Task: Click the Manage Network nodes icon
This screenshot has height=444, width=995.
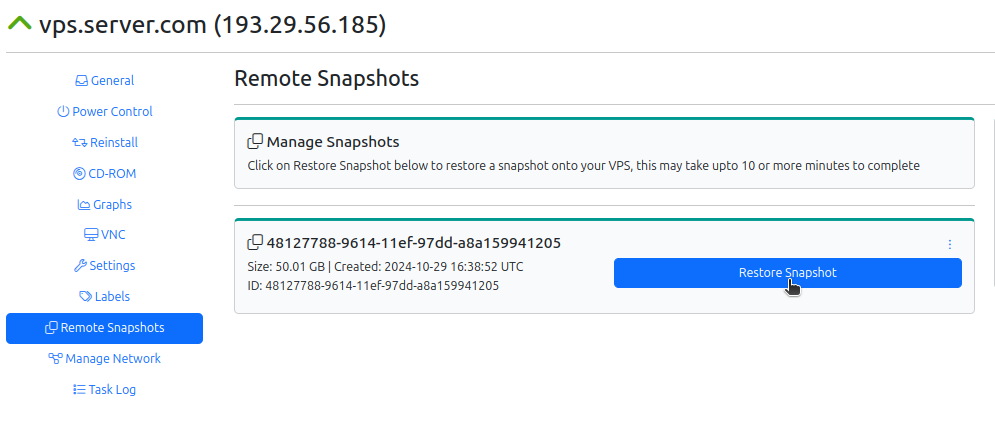Action: click(55, 359)
